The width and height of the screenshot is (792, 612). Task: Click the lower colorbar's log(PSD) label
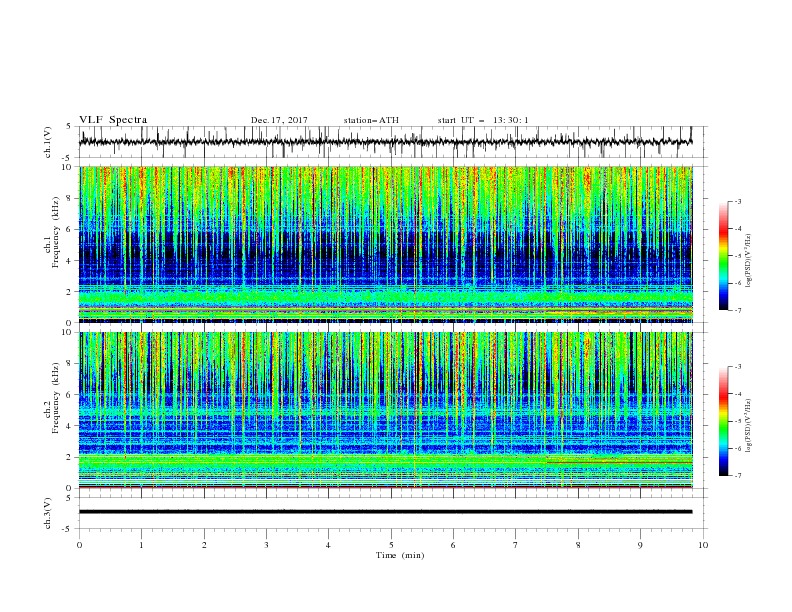(x=749, y=425)
